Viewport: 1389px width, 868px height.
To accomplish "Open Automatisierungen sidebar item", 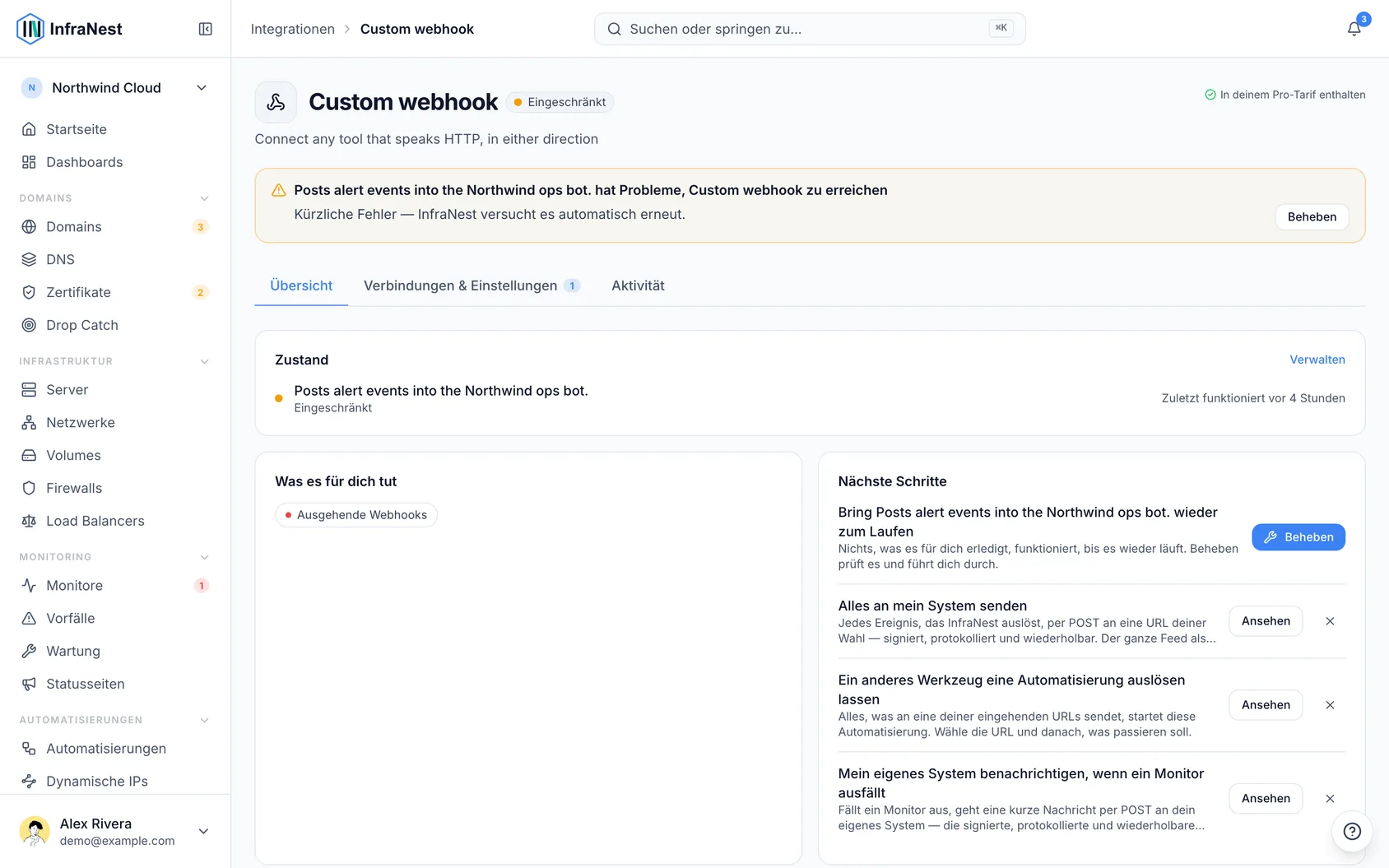I will coord(115,748).
